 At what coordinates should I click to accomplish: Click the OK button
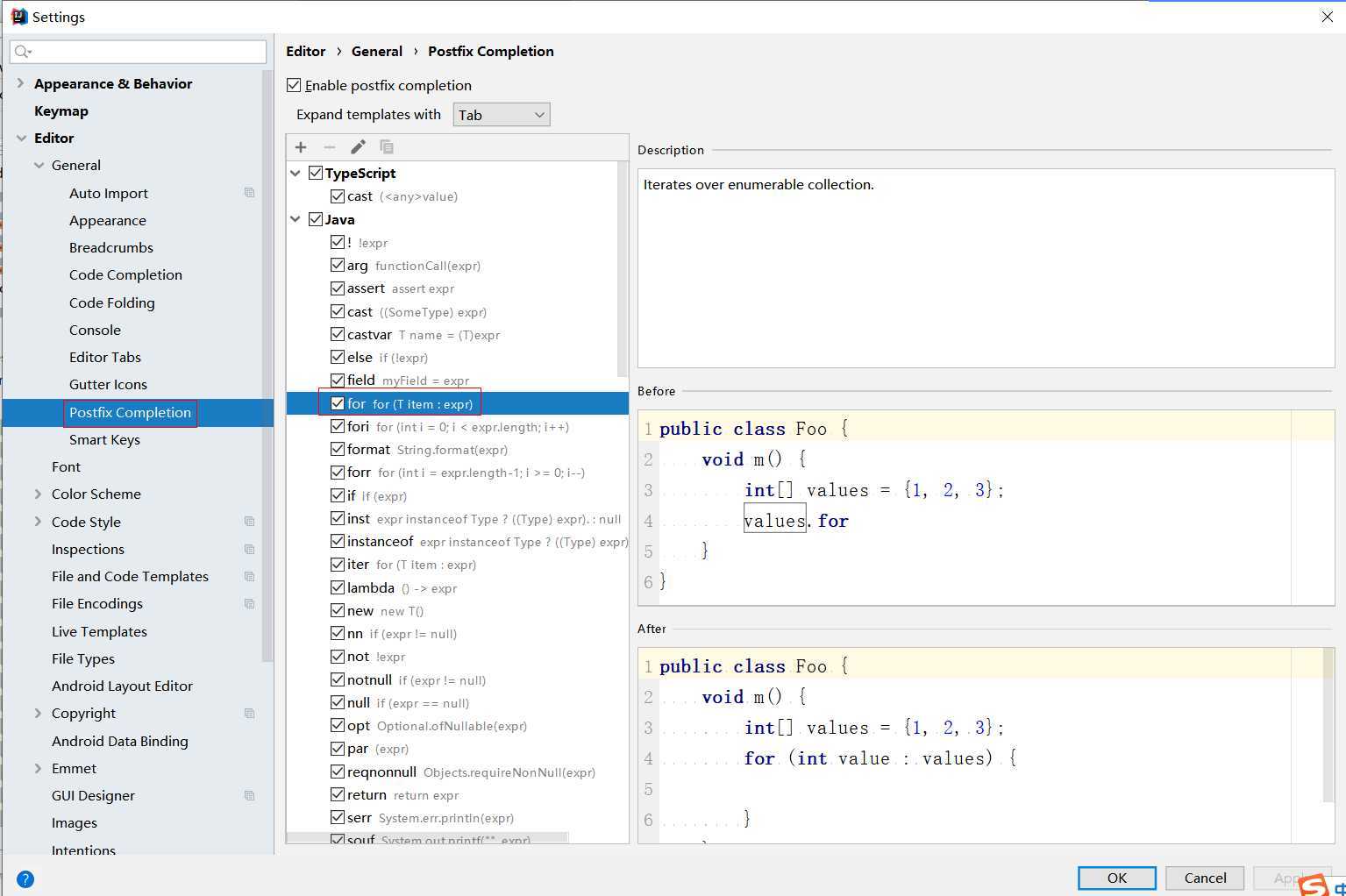coord(1117,878)
